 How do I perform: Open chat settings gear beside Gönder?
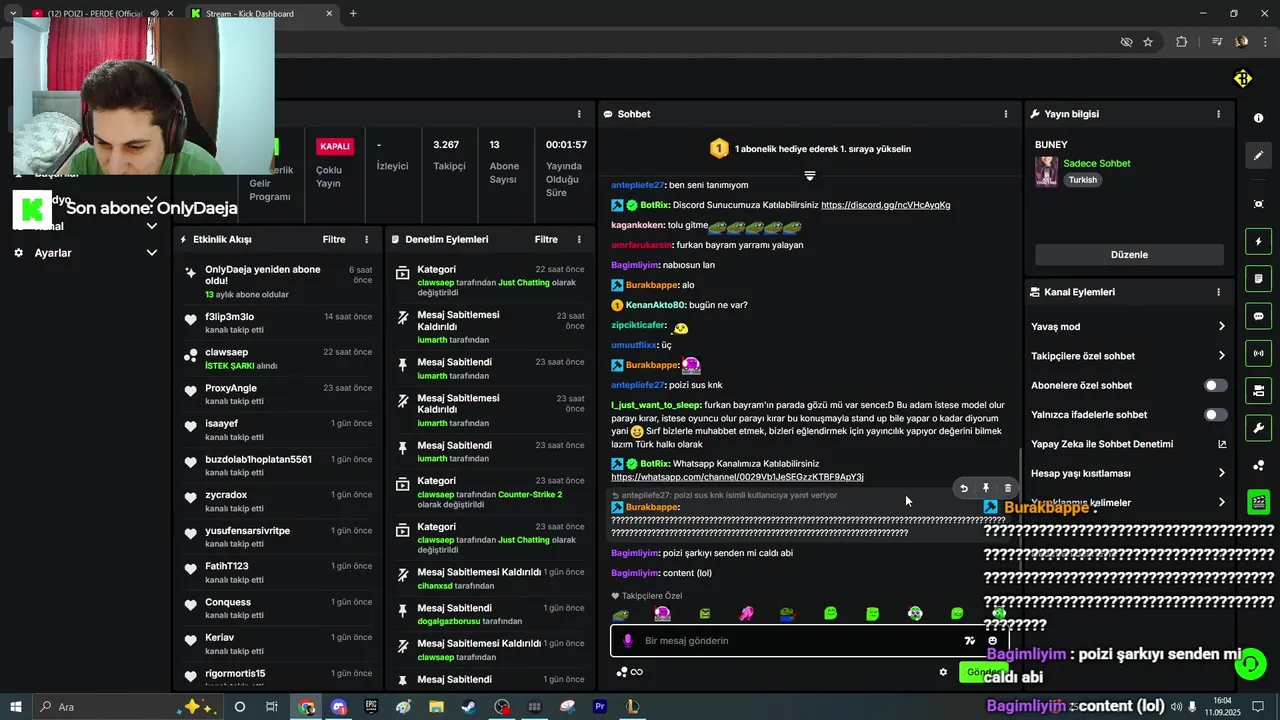click(x=943, y=672)
